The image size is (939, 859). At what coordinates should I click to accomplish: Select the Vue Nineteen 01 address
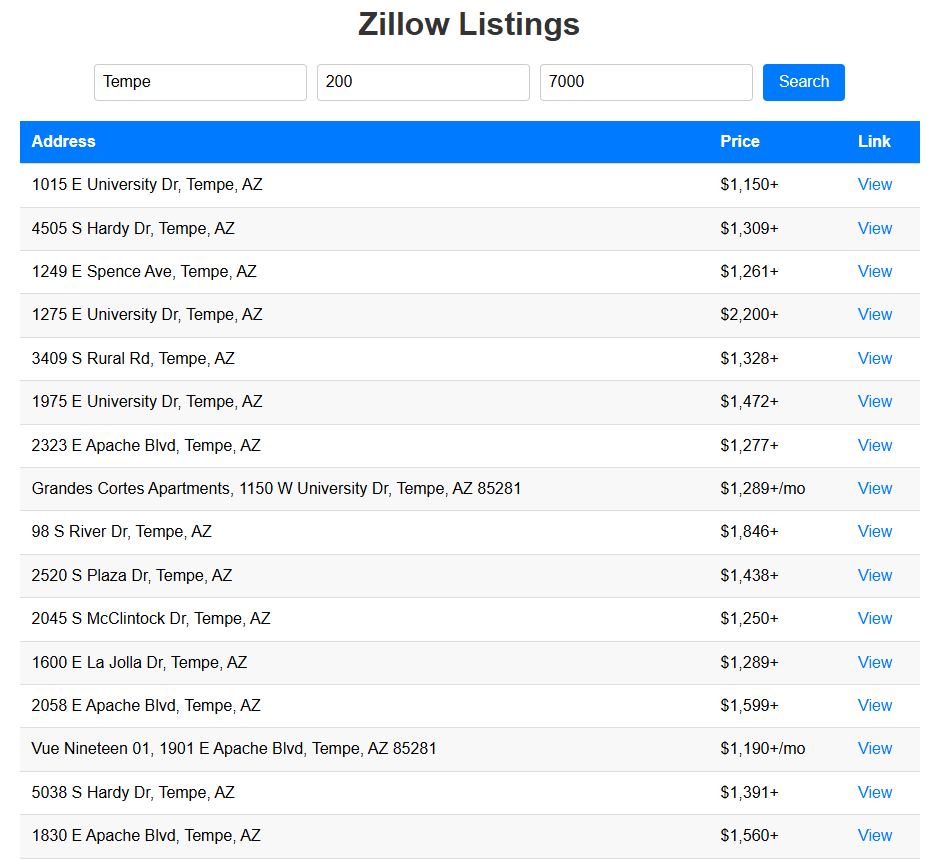tap(234, 748)
